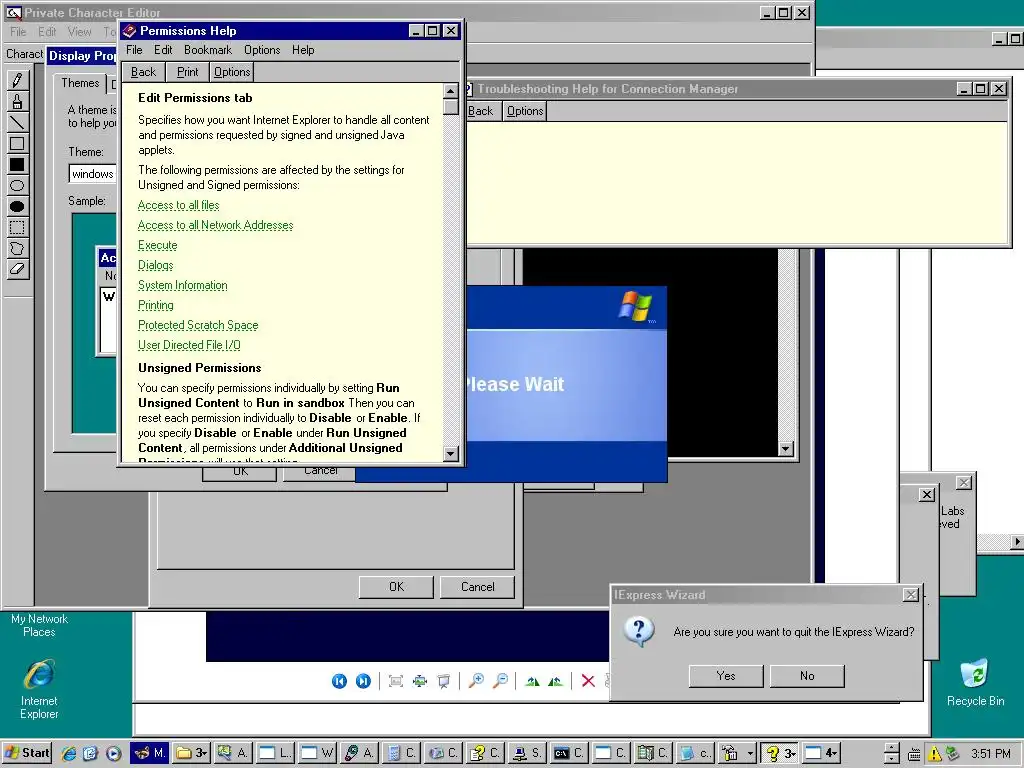Open the 'System Information' help link
This screenshot has height=768, width=1024.
pos(183,285)
